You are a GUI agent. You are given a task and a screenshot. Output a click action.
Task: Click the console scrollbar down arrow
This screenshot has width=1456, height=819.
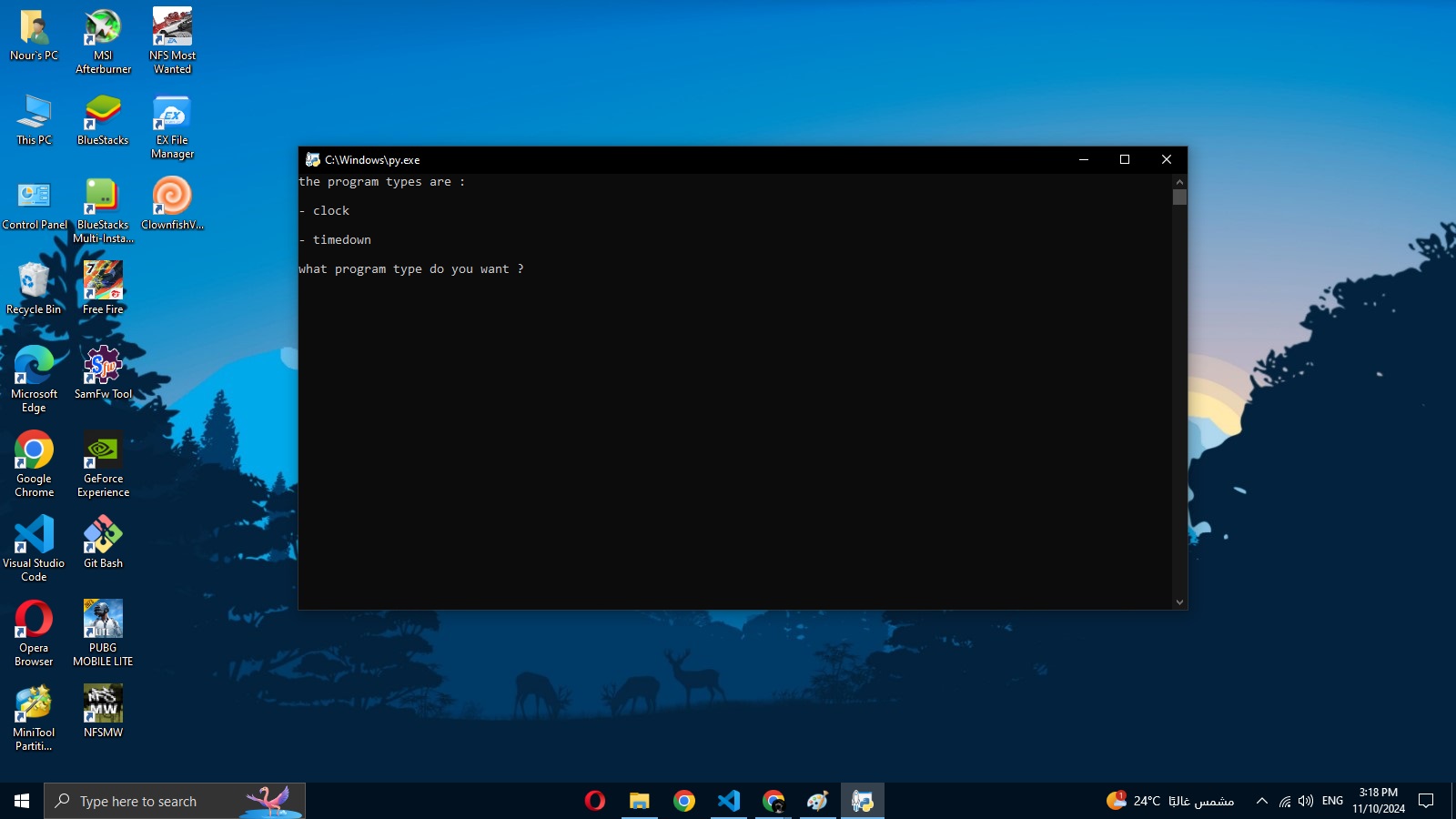click(x=1179, y=602)
